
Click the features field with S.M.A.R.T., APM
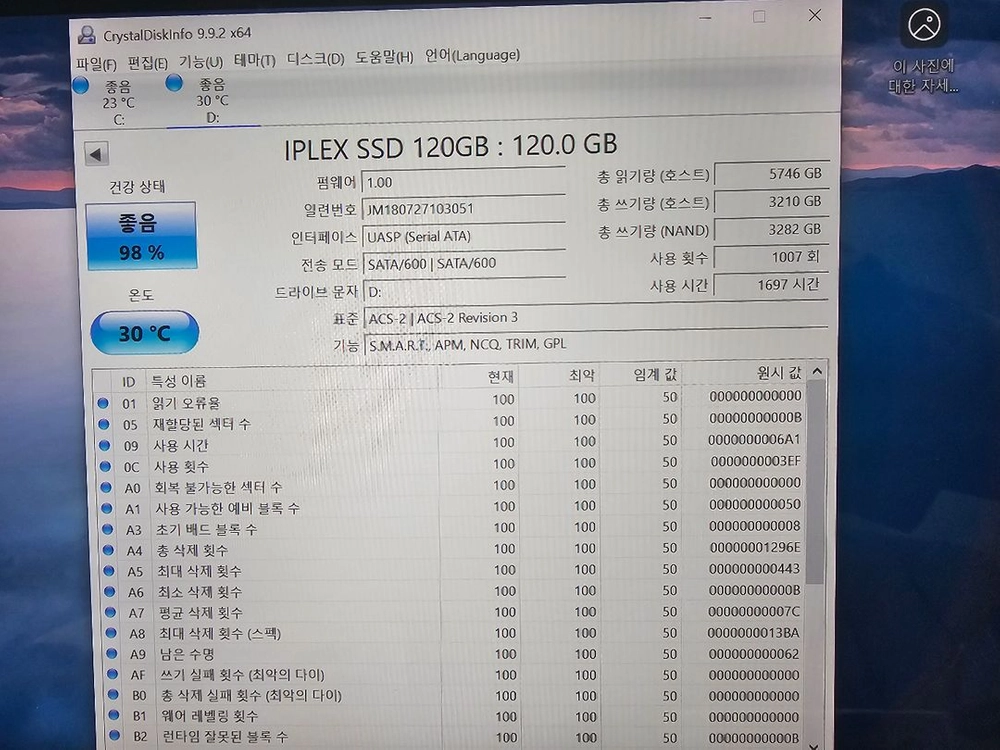[596, 344]
